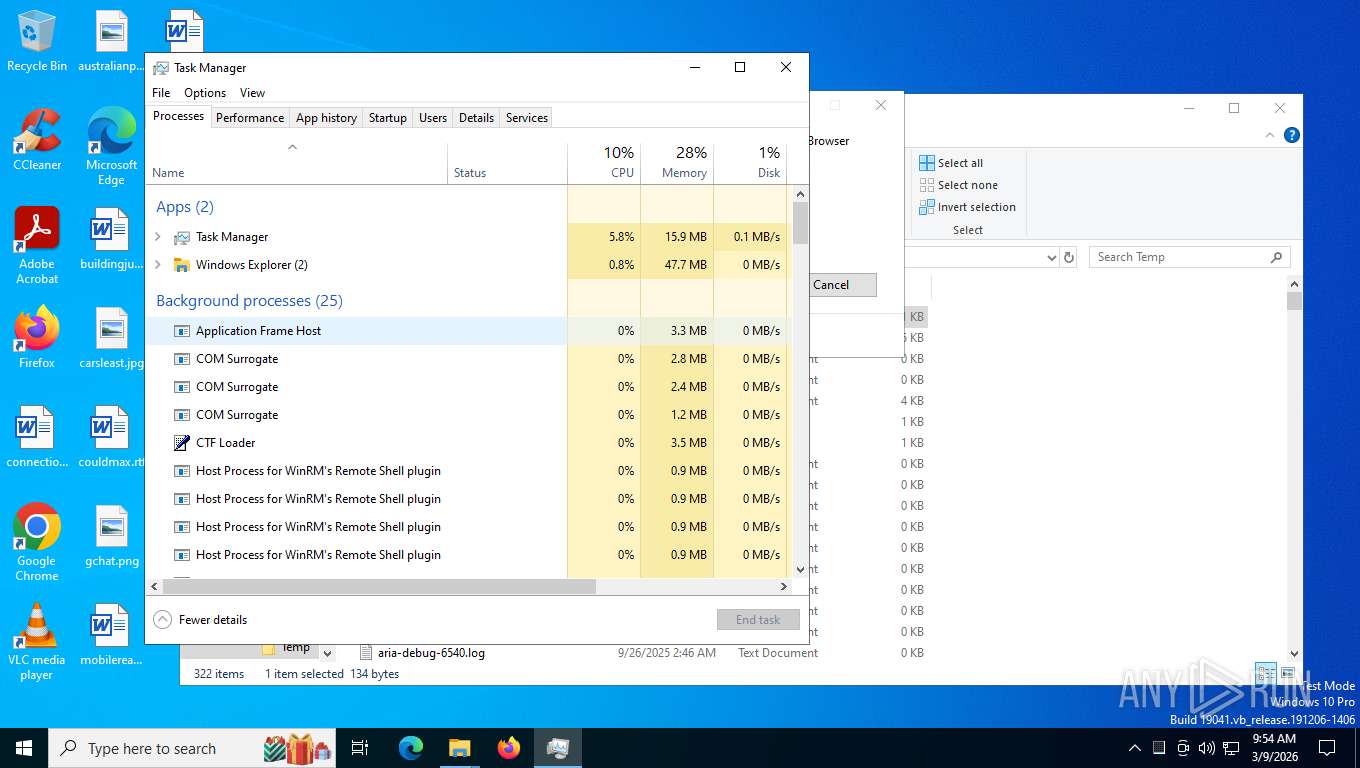Viewport: 1360px width, 768px height.
Task: Click Select none in Explorer ribbon
Action: click(x=958, y=185)
